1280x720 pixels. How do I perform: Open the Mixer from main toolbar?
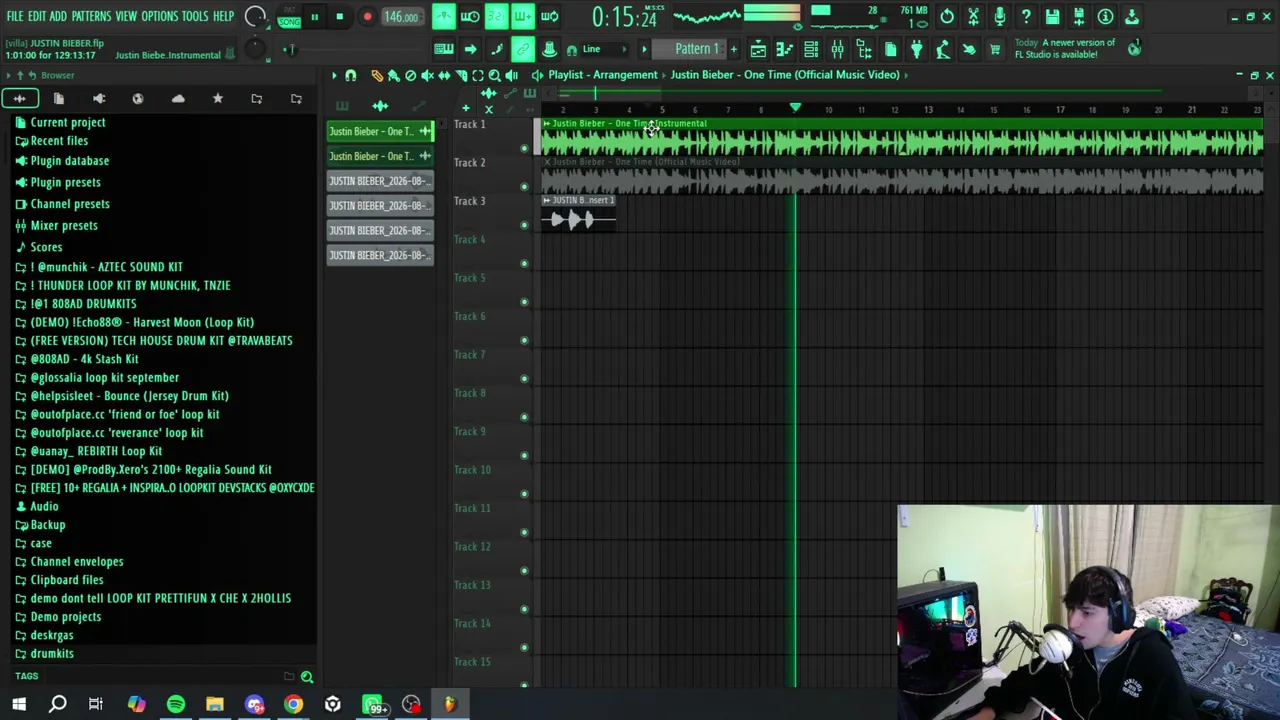point(838,49)
